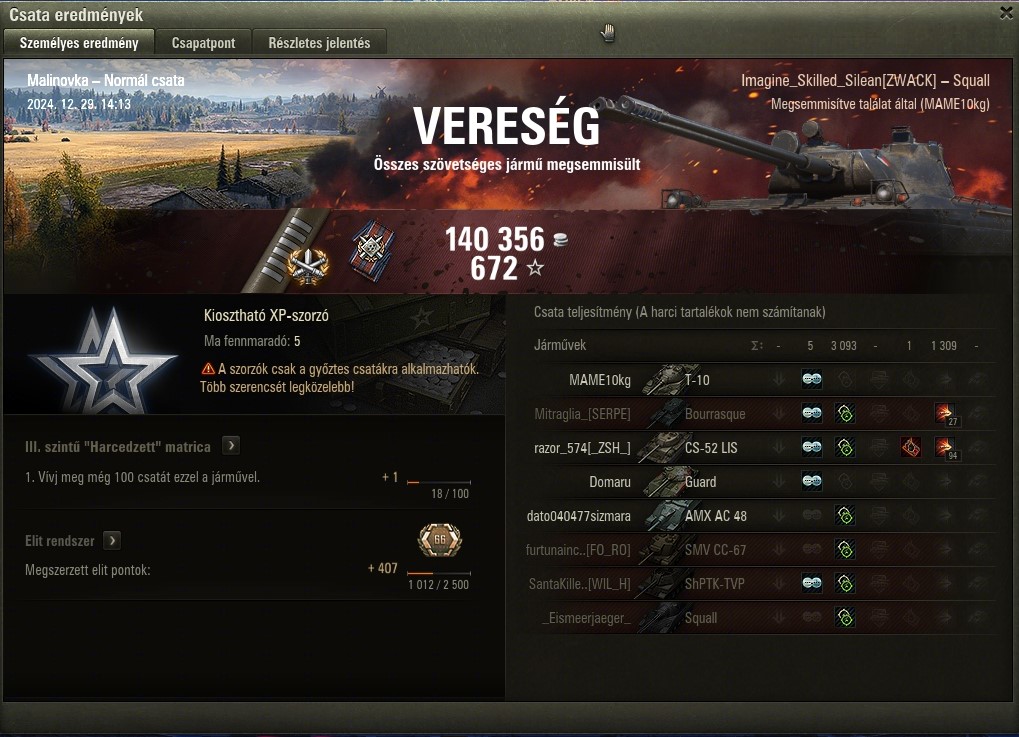This screenshot has width=1019, height=737.
Task: Open the Csapatpont tab
Action: click(x=203, y=43)
